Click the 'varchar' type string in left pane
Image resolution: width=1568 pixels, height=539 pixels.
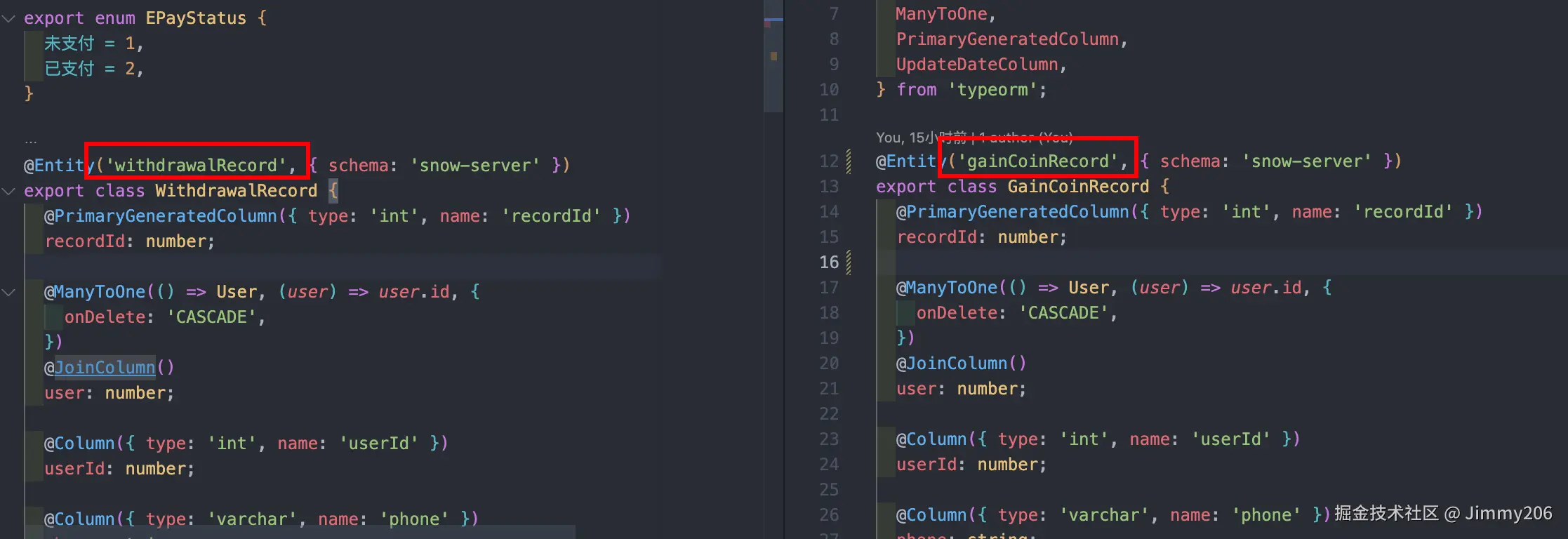[252, 519]
